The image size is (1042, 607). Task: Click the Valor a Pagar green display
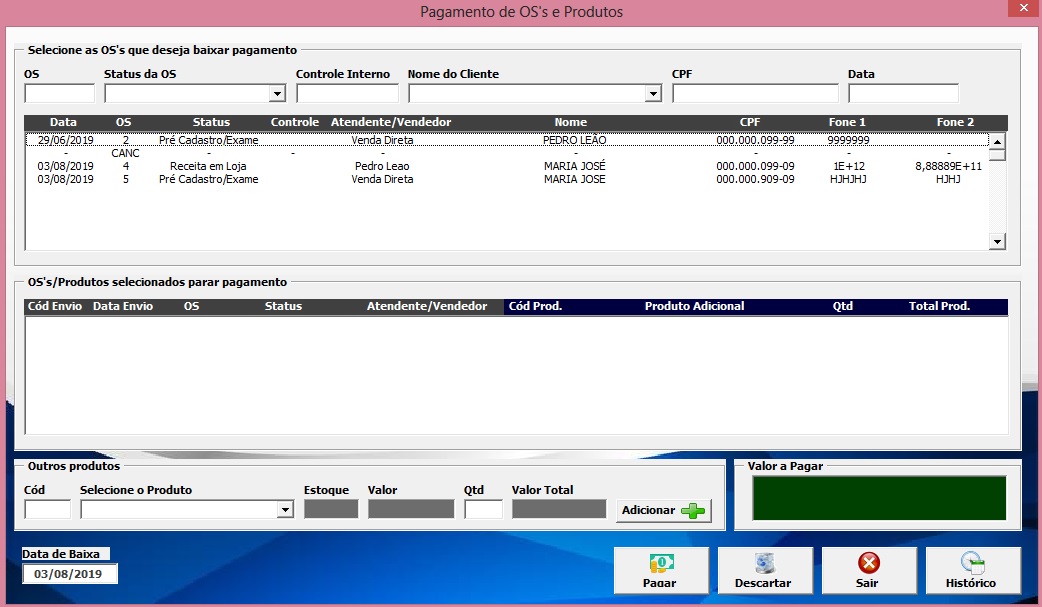click(879, 498)
